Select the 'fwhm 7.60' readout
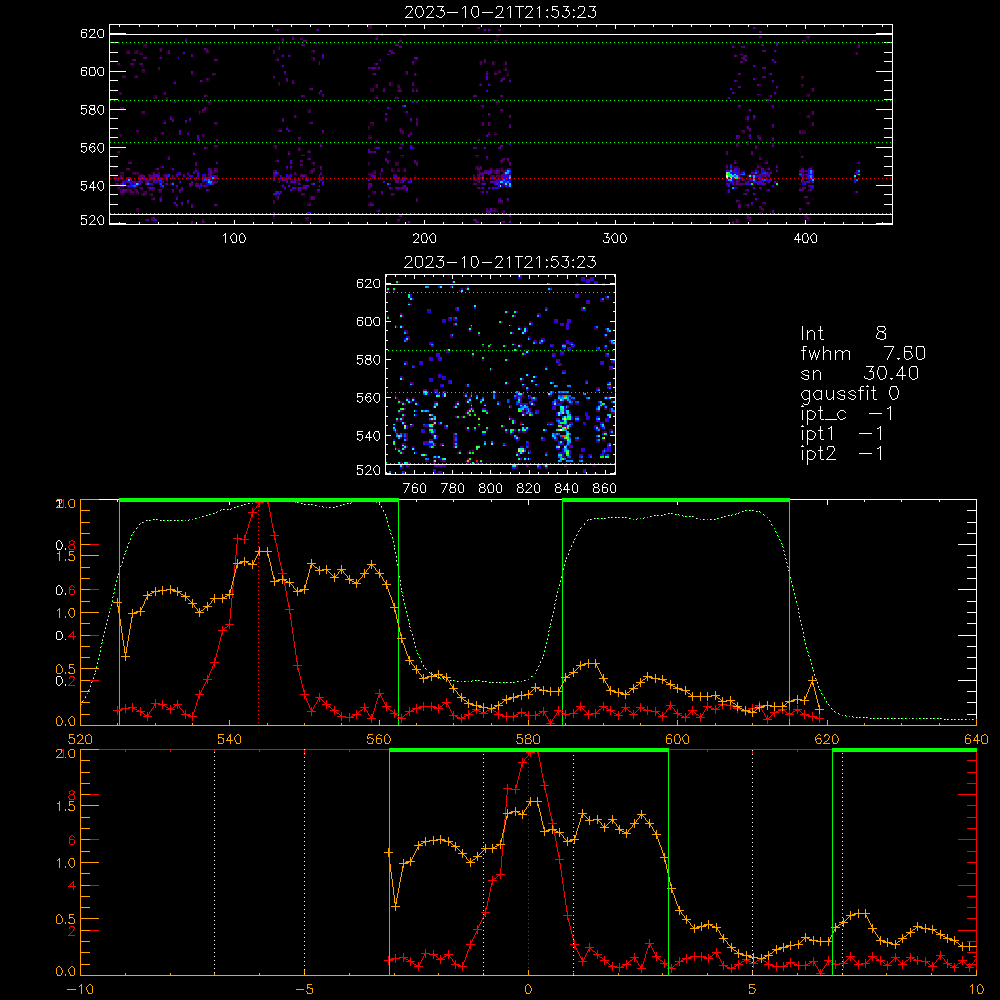Screen dimensions: 1000x1000 (x=863, y=353)
